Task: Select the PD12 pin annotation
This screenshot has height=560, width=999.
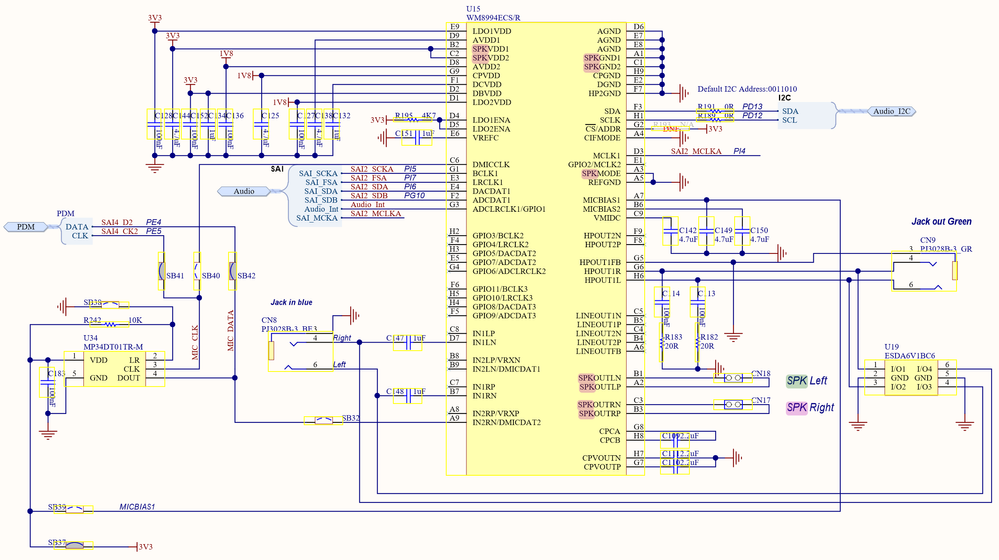Action: 752,115
